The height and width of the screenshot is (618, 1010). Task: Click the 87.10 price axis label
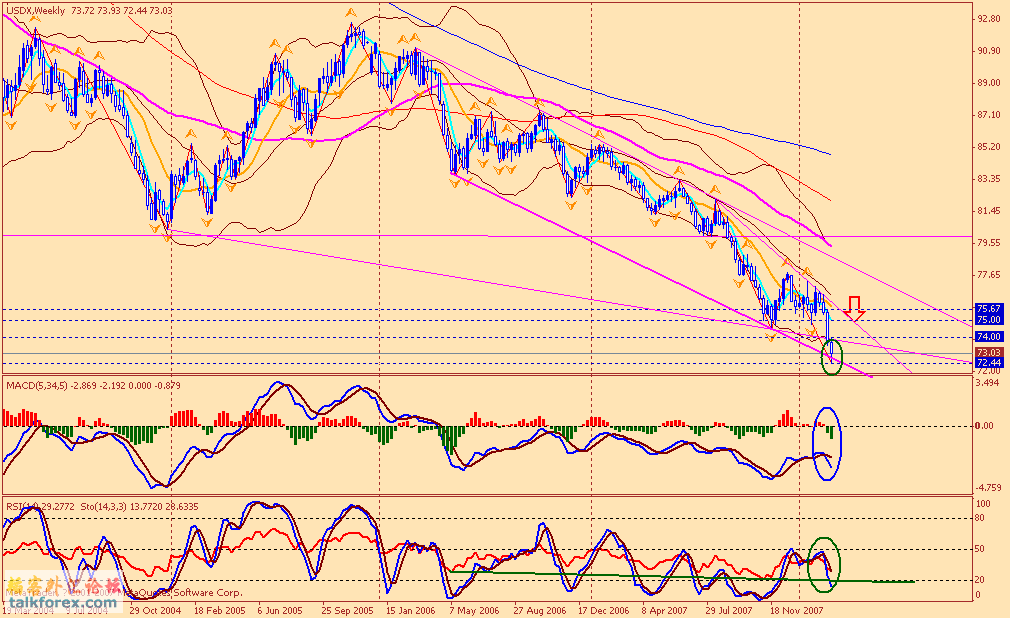(989, 115)
